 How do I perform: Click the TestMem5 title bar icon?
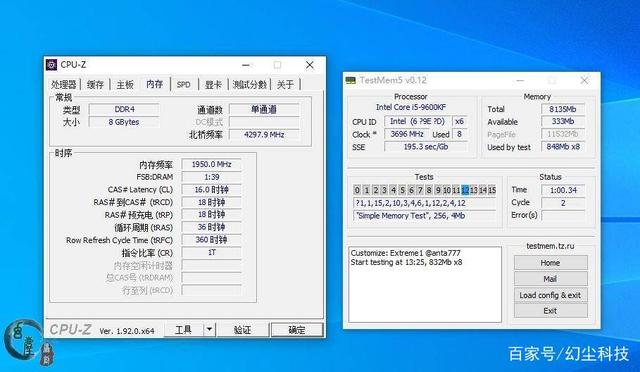click(x=351, y=80)
